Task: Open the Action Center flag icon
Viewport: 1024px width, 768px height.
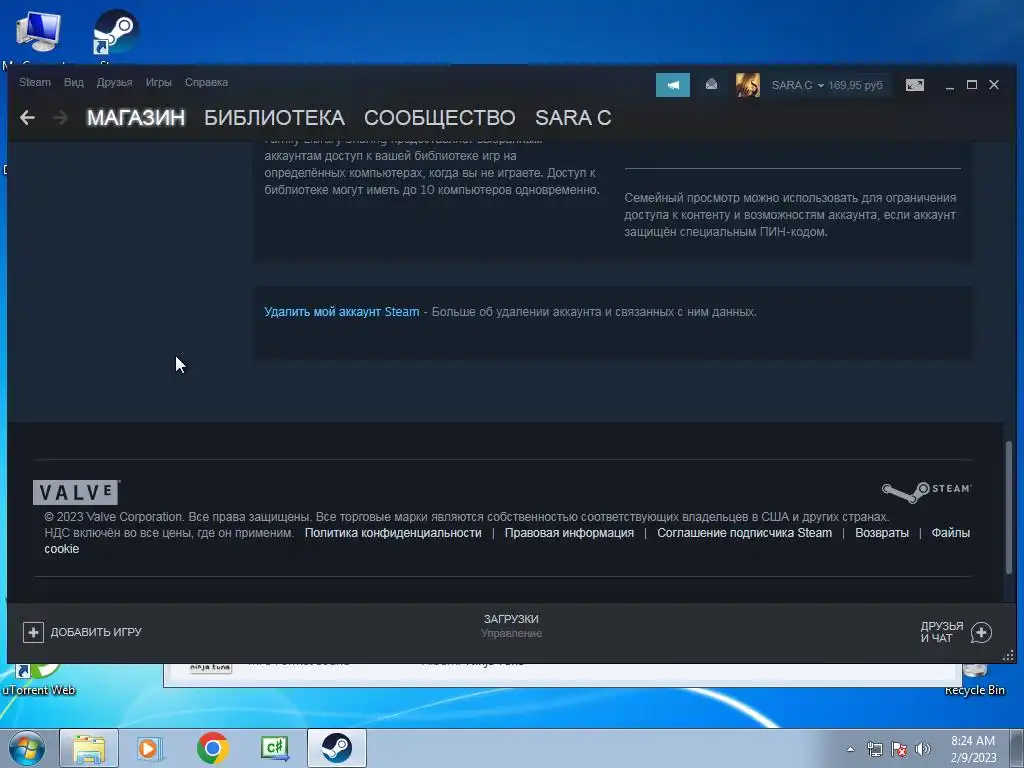Action: tap(899, 749)
